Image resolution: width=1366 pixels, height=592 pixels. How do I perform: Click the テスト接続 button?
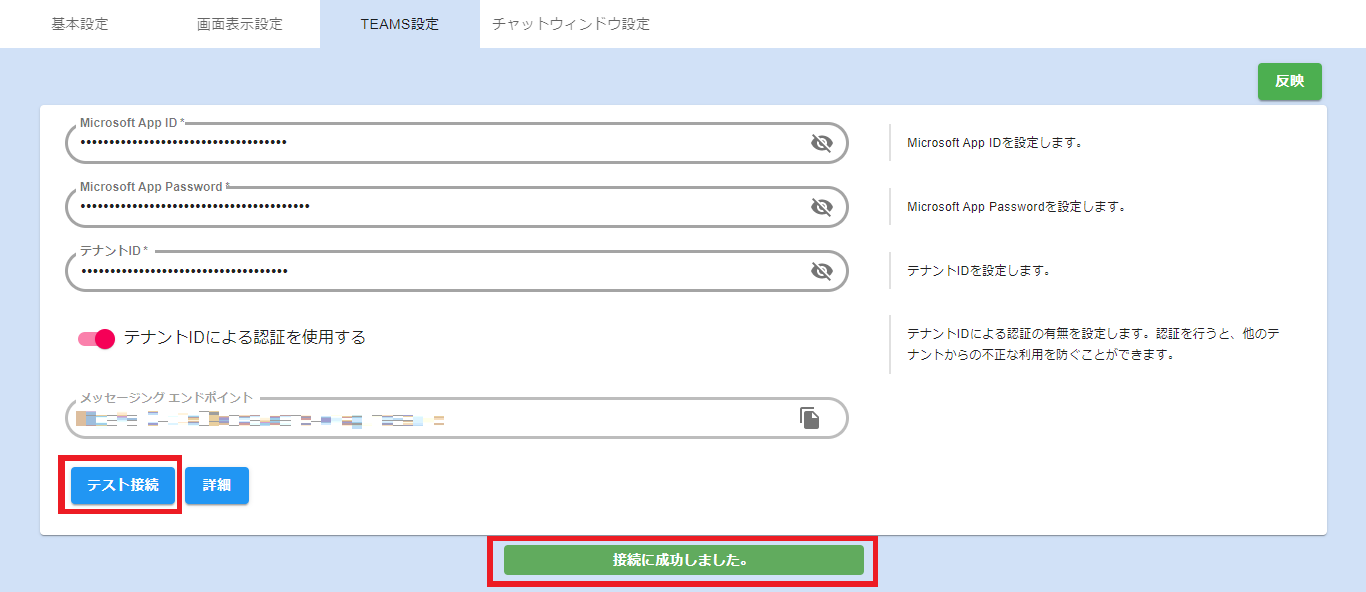point(122,485)
